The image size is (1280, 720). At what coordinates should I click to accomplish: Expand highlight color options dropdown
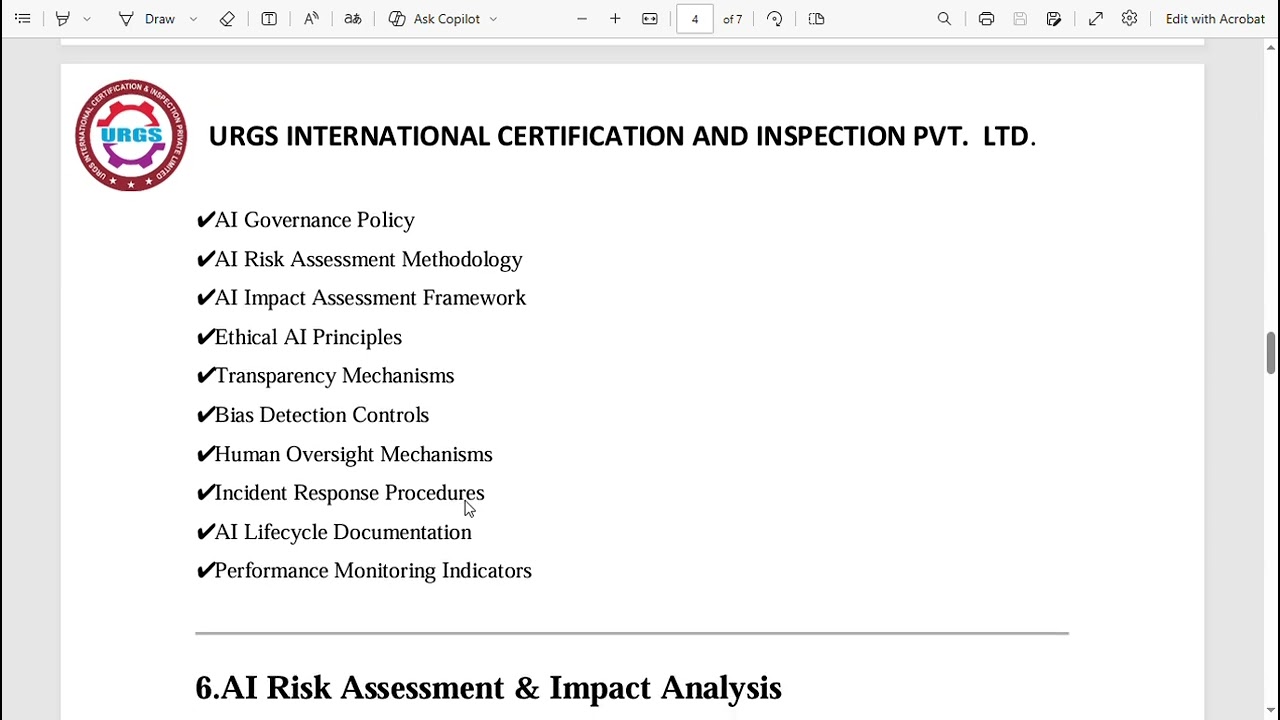coord(87,19)
